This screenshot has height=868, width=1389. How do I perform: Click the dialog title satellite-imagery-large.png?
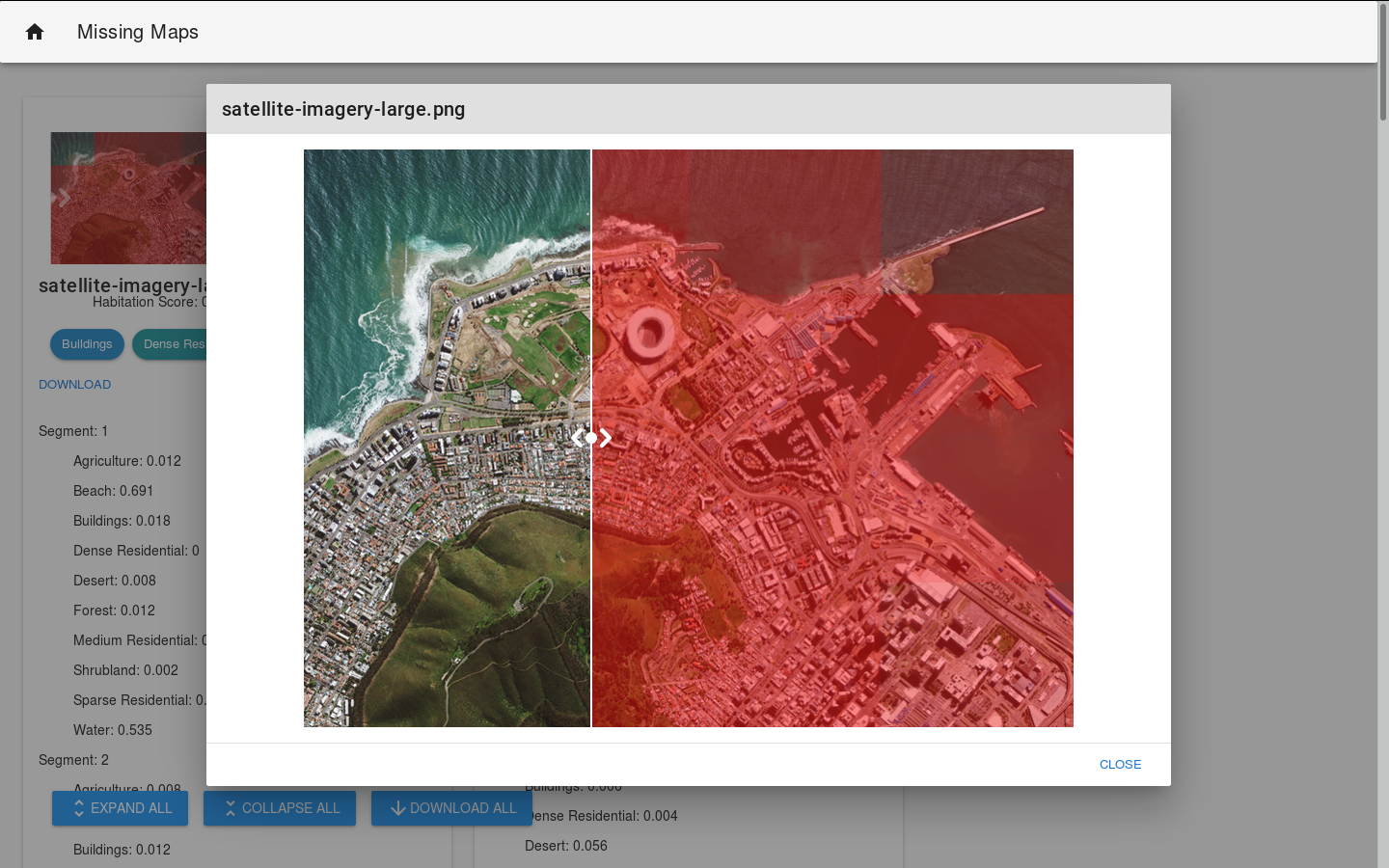pyautogui.click(x=343, y=109)
